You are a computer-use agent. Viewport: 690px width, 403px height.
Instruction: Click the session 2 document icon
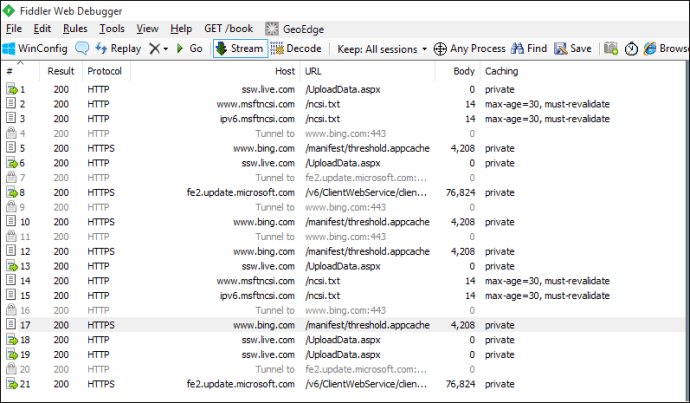11,103
